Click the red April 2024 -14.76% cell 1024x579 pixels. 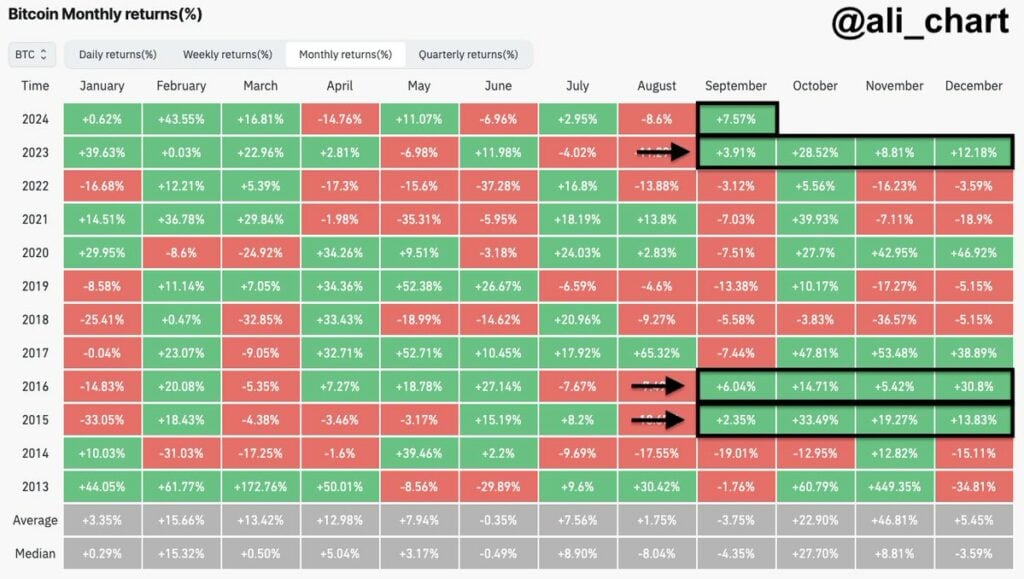click(339, 118)
